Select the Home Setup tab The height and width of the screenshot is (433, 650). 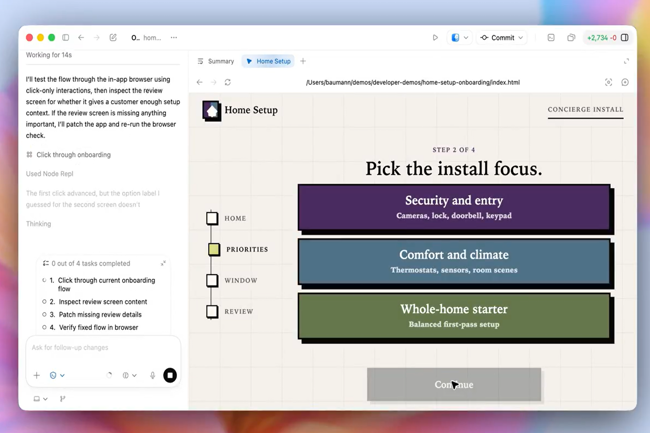(x=268, y=61)
